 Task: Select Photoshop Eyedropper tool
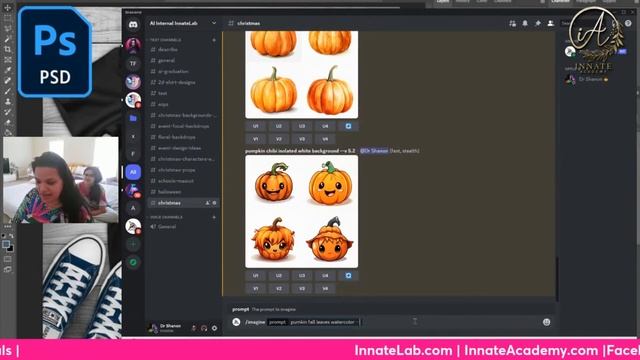click(x=7, y=70)
